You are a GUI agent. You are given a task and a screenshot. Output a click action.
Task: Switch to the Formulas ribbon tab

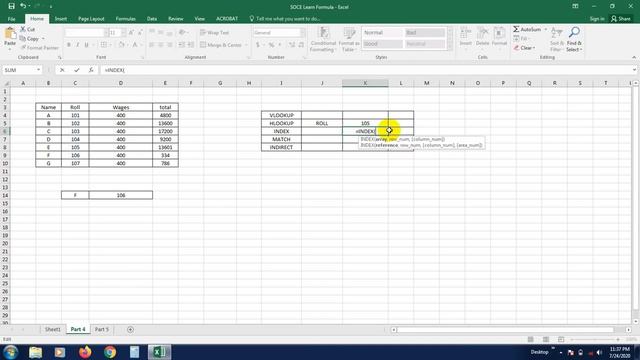[x=125, y=19]
